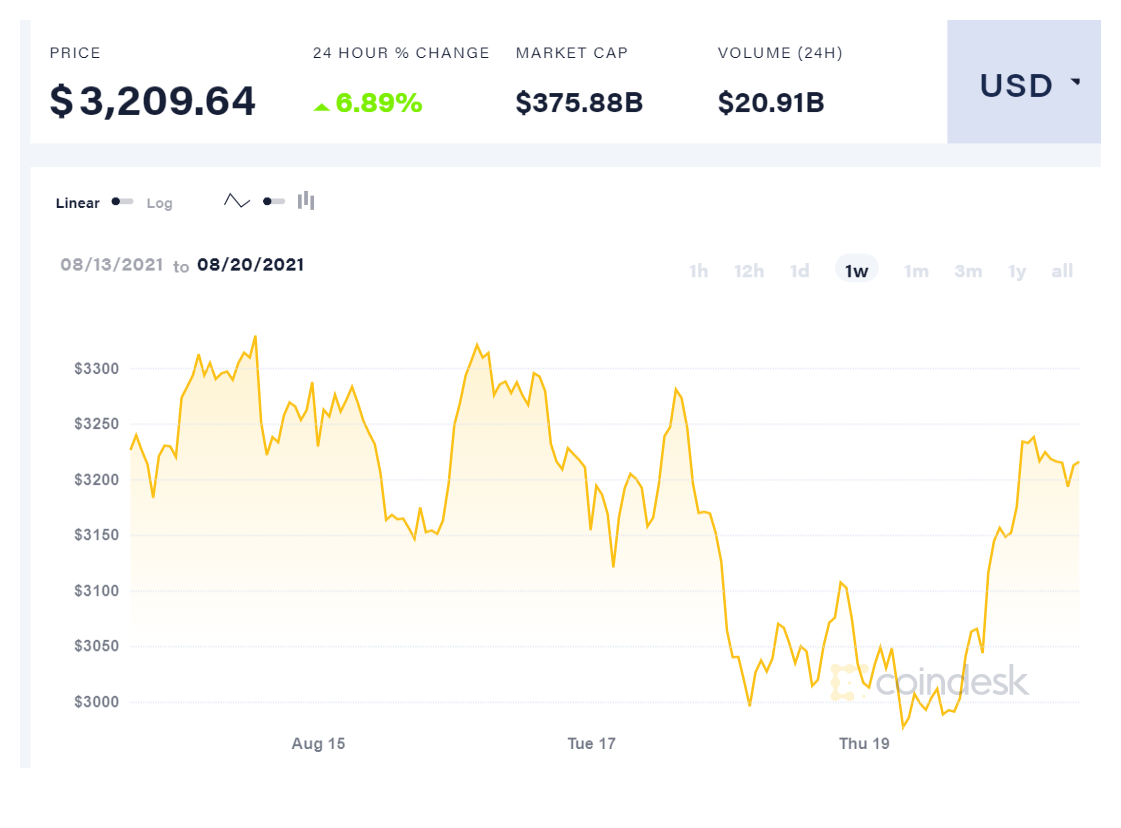1121x828 pixels.
Task: Toggle the line/candlestick chart type switch
Action: pos(273,201)
